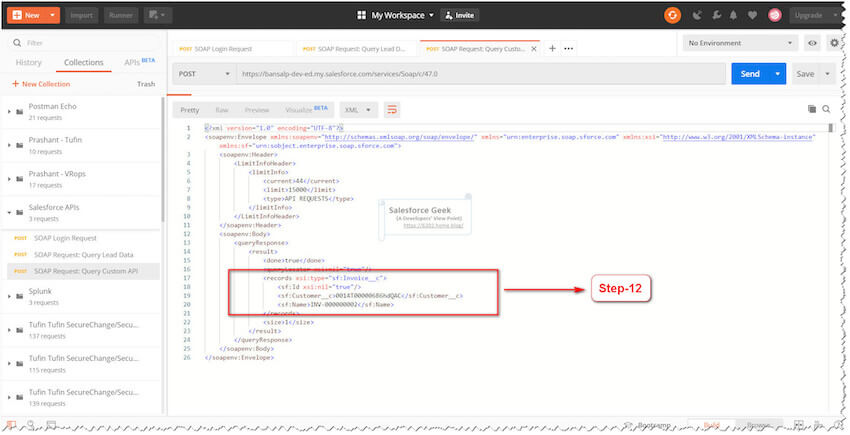Open the Trash link
This screenshot has width=850, height=435.
click(146, 84)
